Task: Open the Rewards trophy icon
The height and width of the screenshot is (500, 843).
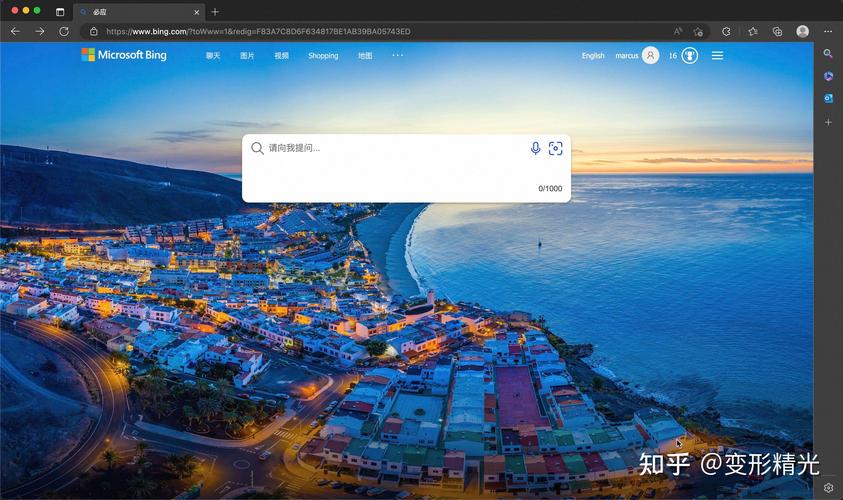Action: tap(690, 55)
